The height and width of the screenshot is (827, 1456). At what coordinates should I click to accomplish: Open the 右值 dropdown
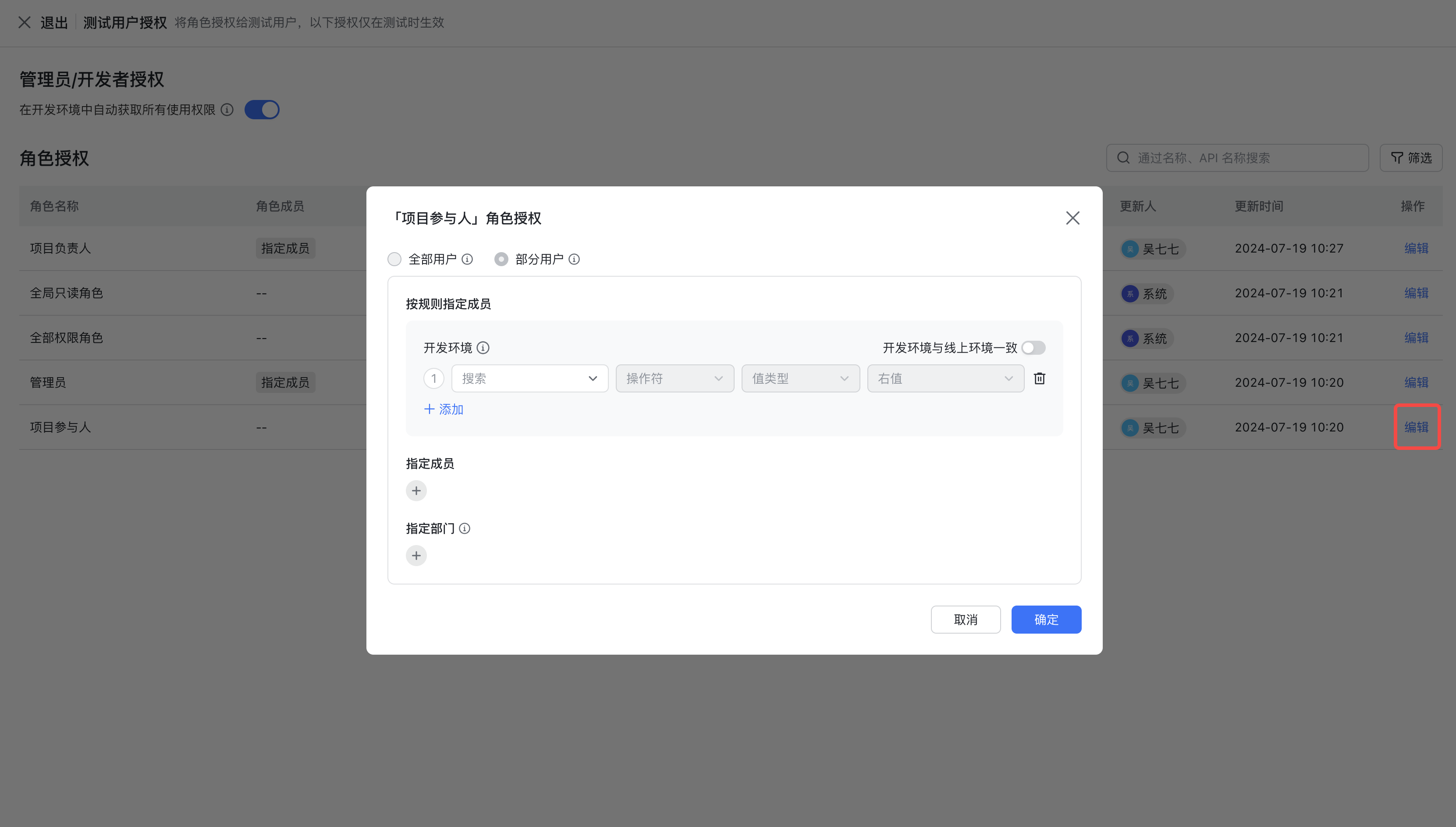point(946,378)
